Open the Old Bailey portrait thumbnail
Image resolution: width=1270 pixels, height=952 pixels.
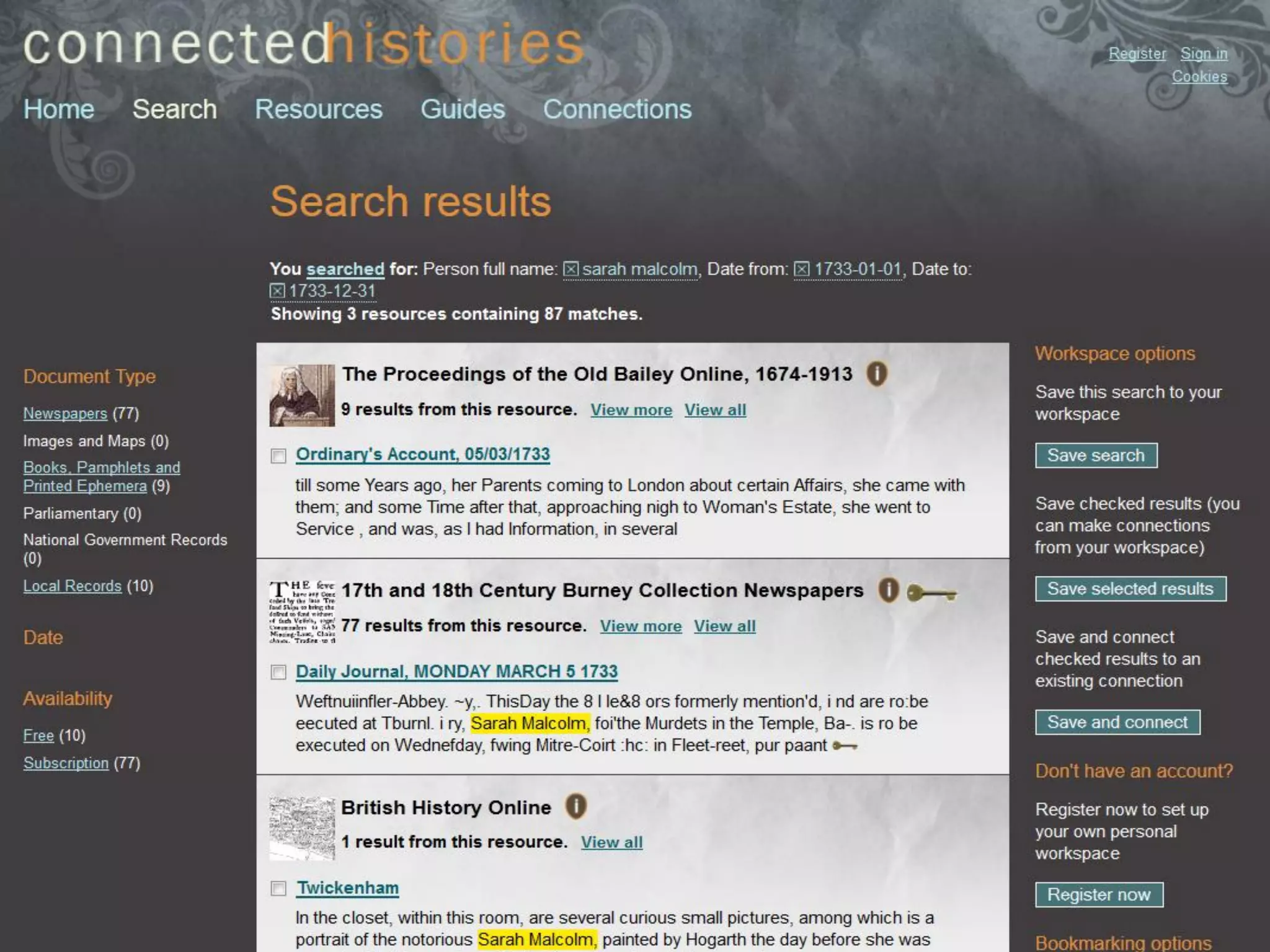(x=302, y=395)
